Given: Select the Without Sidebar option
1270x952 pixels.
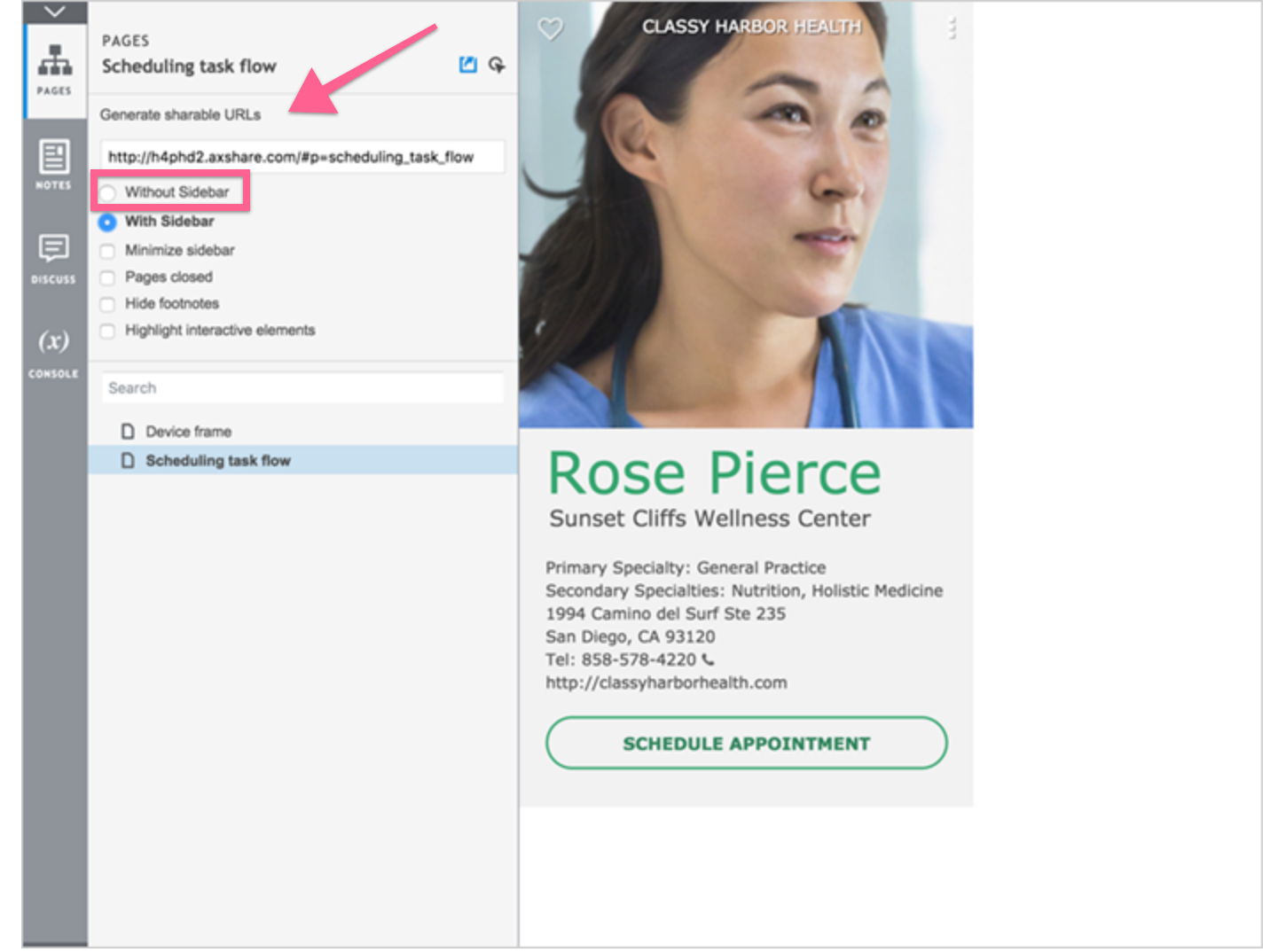Looking at the screenshot, I should tap(107, 192).
